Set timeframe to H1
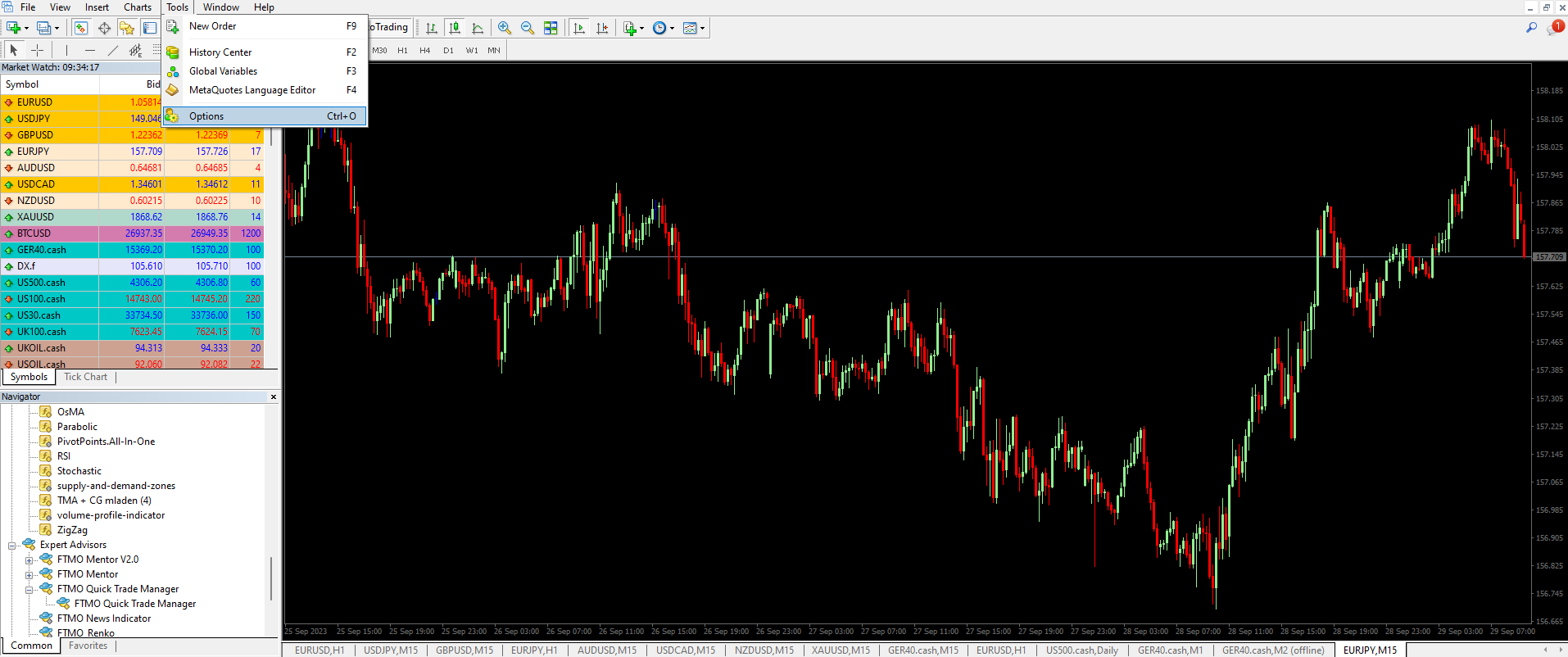This screenshot has width=1568, height=657. click(402, 51)
